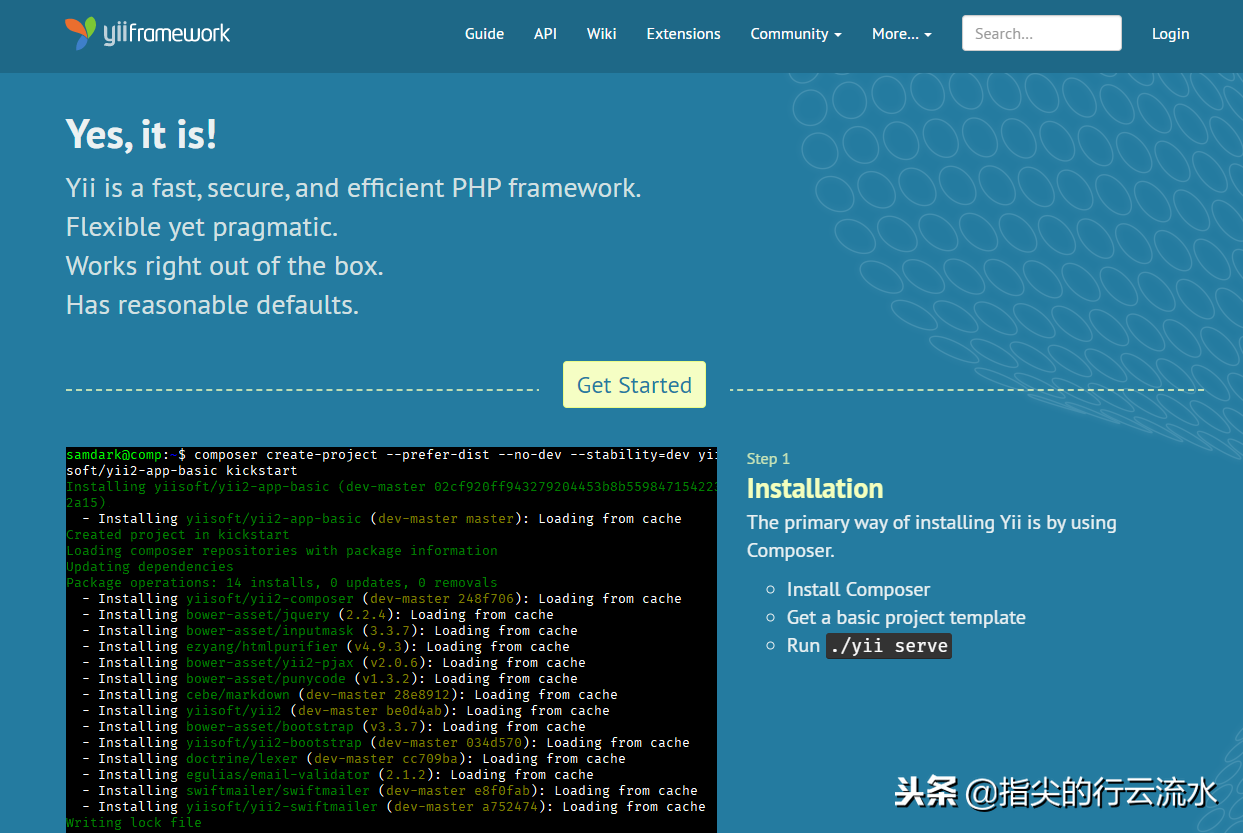The image size is (1243, 833).
Task: Open the API documentation link
Action: pyautogui.click(x=545, y=34)
